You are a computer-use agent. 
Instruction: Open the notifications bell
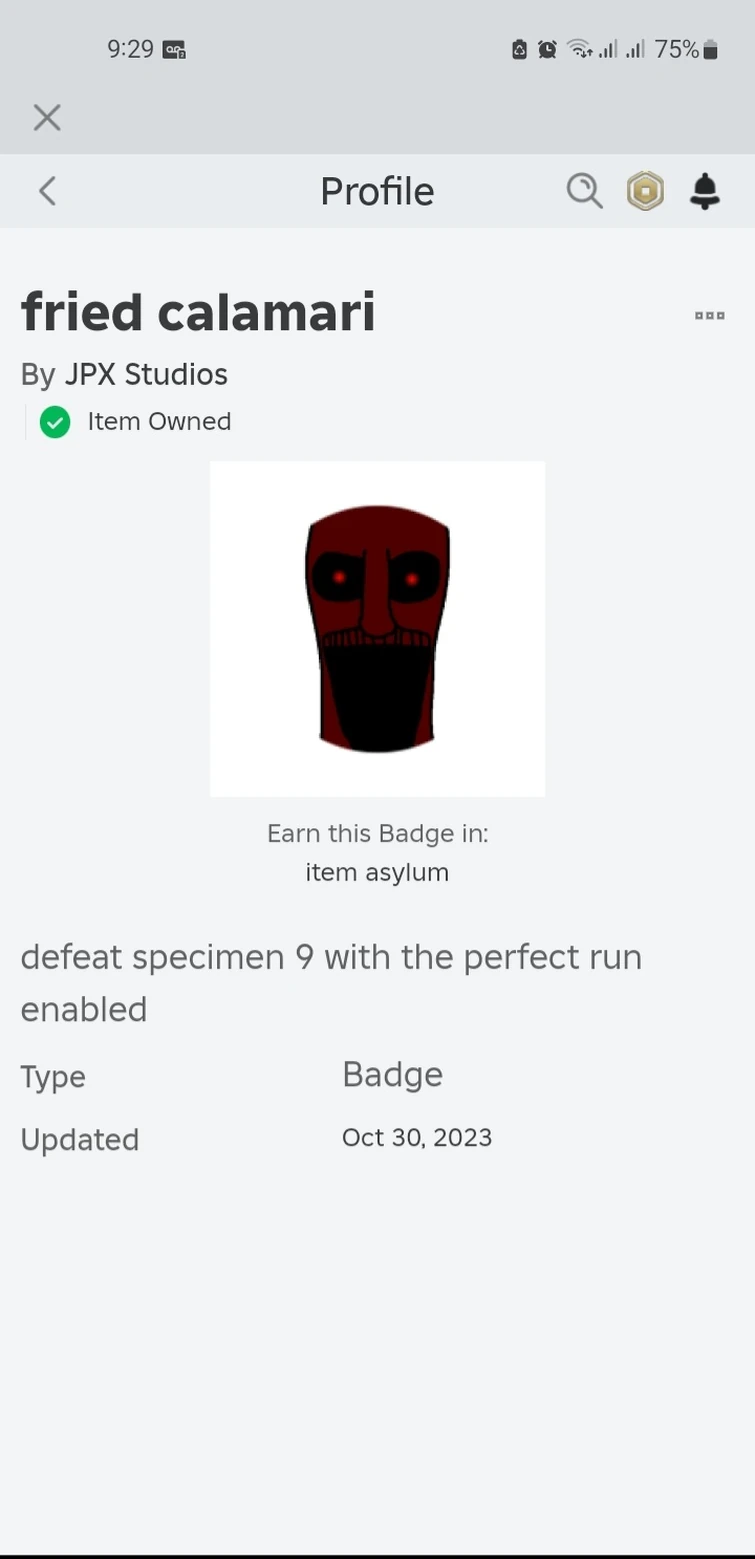pyautogui.click(x=705, y=190)
